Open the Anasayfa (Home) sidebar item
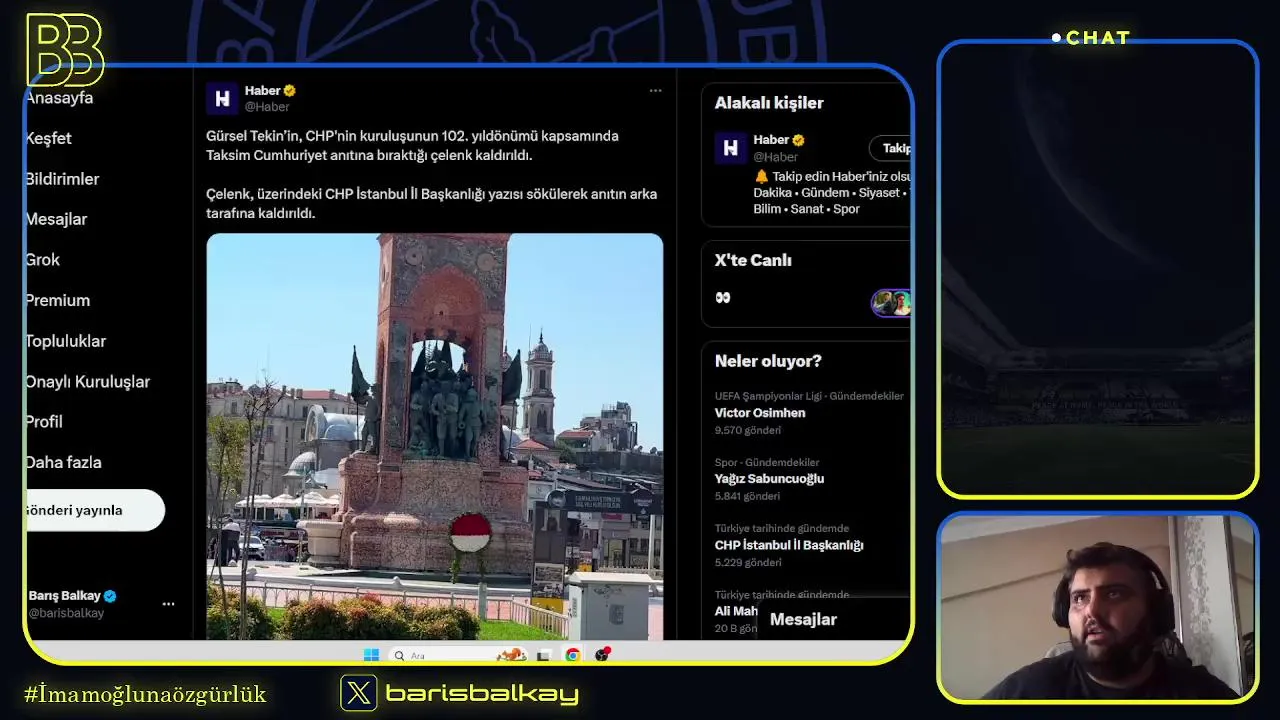1280x720 pixels. (x=59, y=98)
